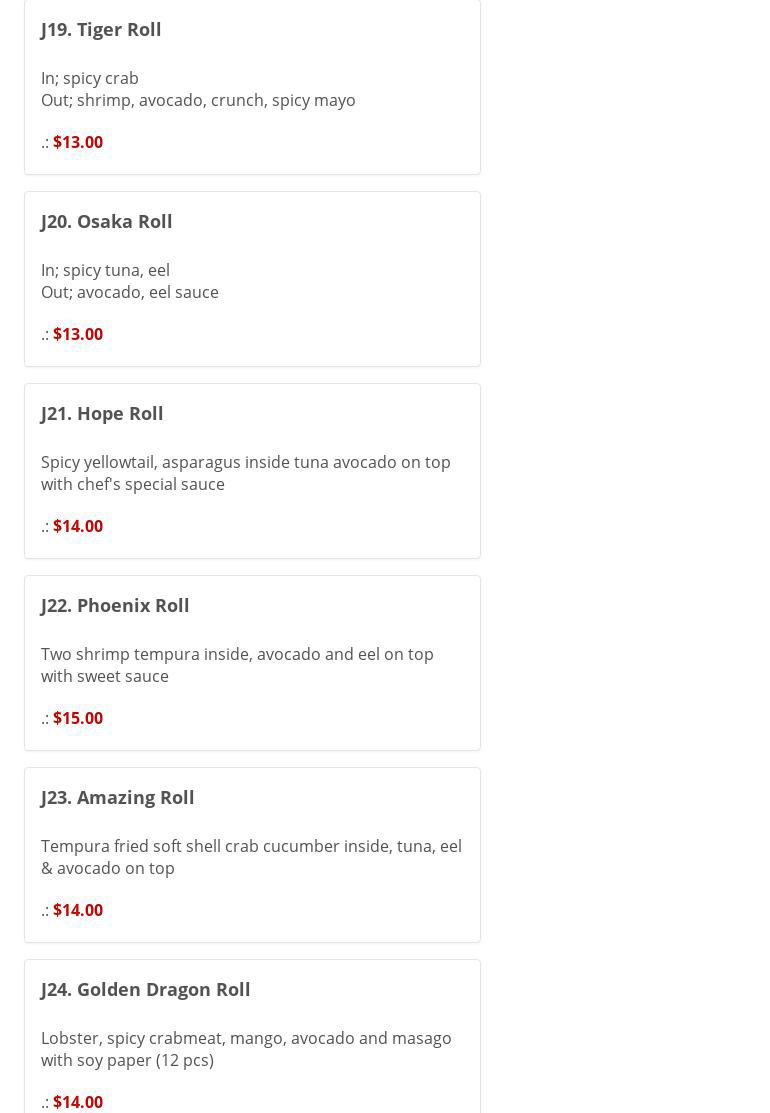770x1113 pixels.
Task: Select the Golden Dragon Roll $14.00 price
Action: pos(78,1102)
